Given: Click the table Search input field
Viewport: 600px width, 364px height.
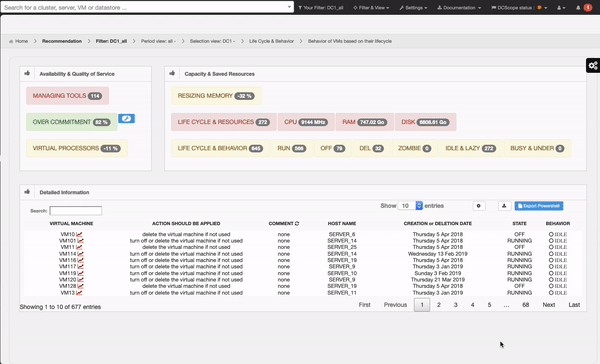Looking at the screenshot, I should 76,211.
